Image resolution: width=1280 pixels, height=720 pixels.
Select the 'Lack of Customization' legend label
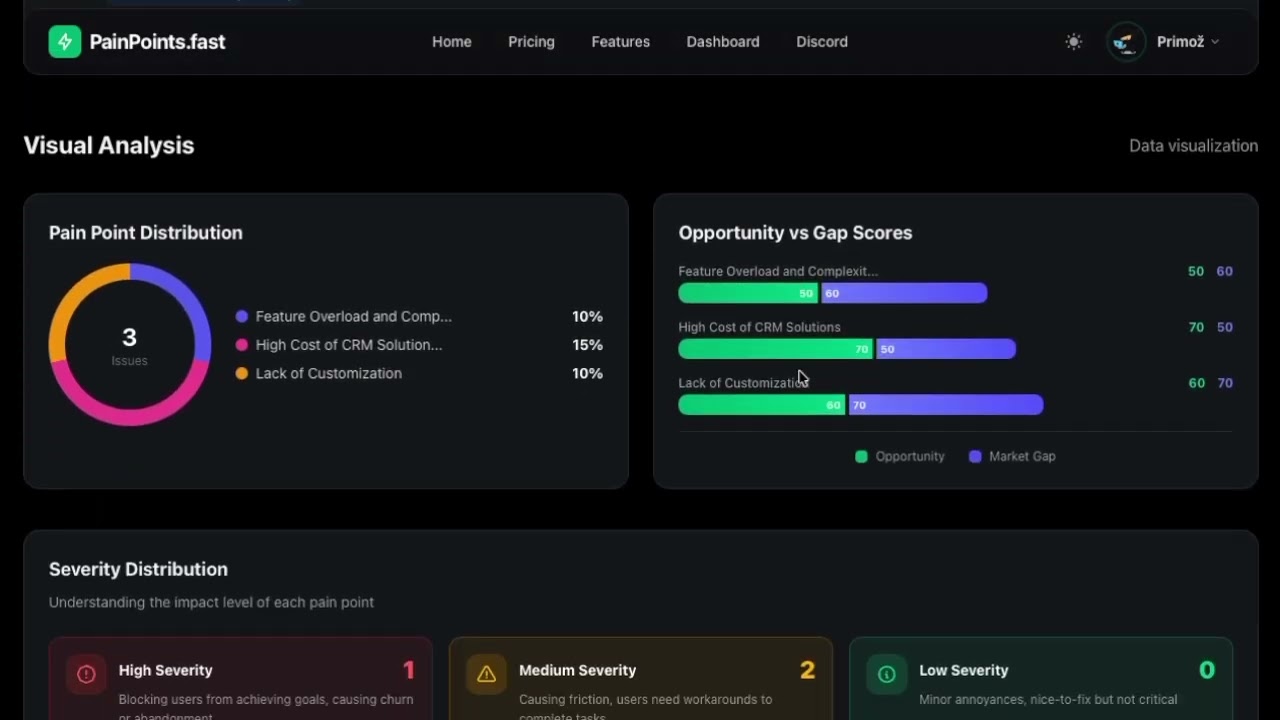pyautogui.click(x=329, y=373)
